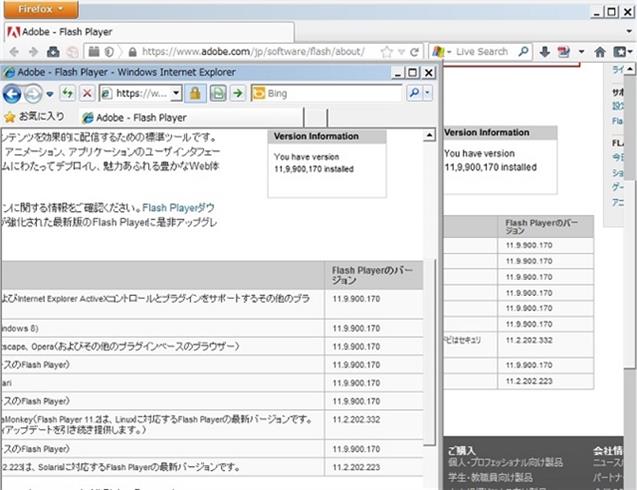Go to Firefox's home page icon

point(600,52)
